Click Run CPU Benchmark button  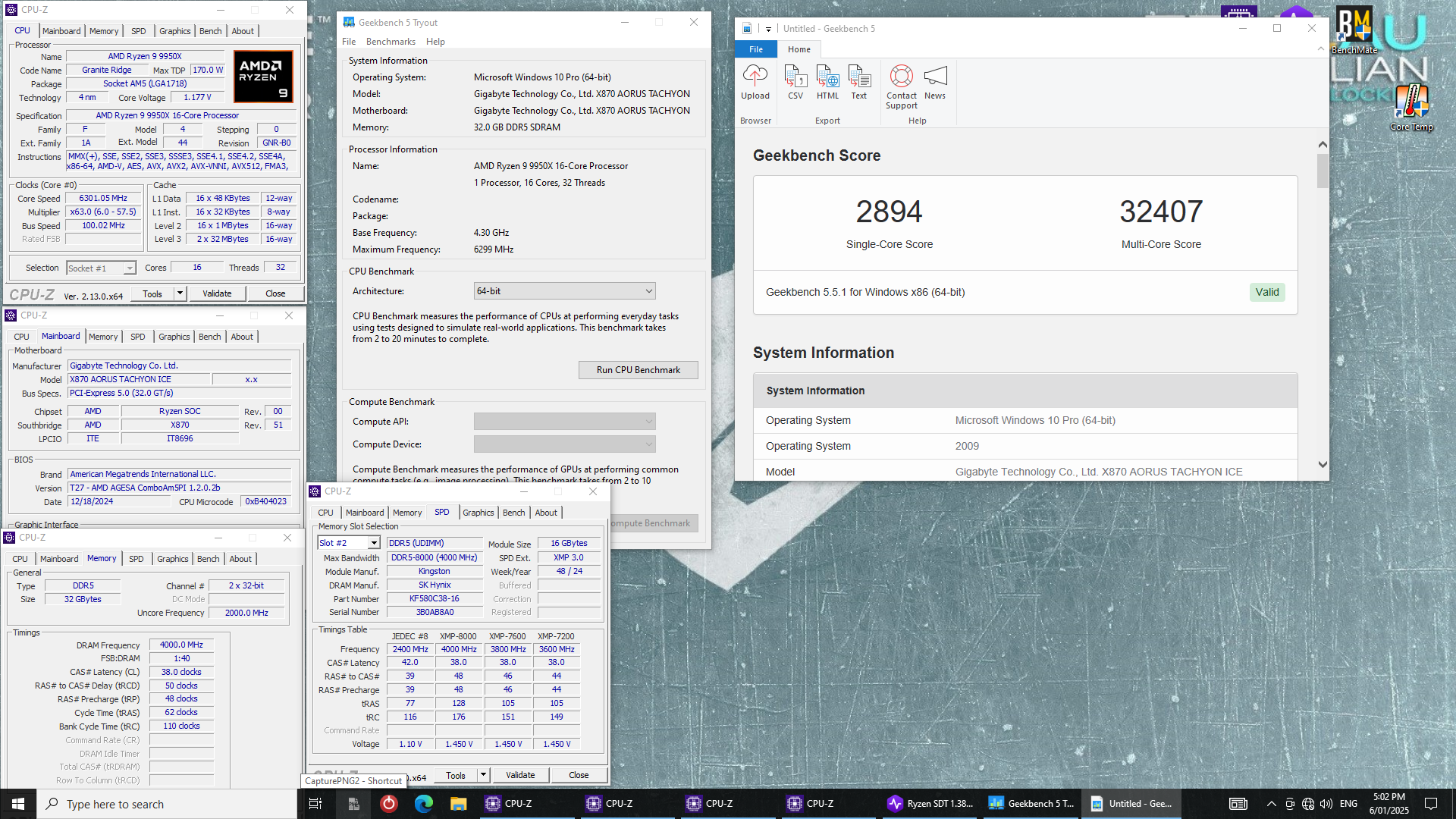point(638,370)
